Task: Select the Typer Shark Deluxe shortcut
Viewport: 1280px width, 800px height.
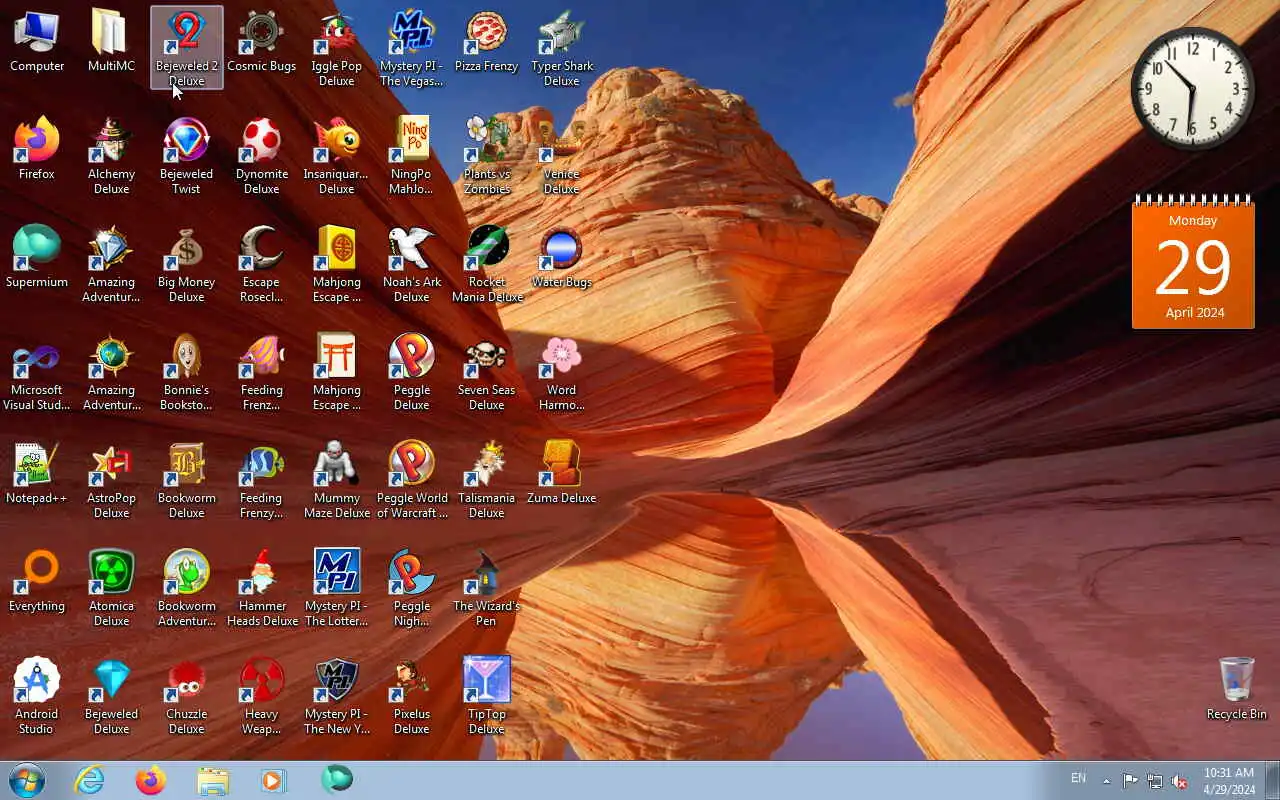Action: coord(562,48)
